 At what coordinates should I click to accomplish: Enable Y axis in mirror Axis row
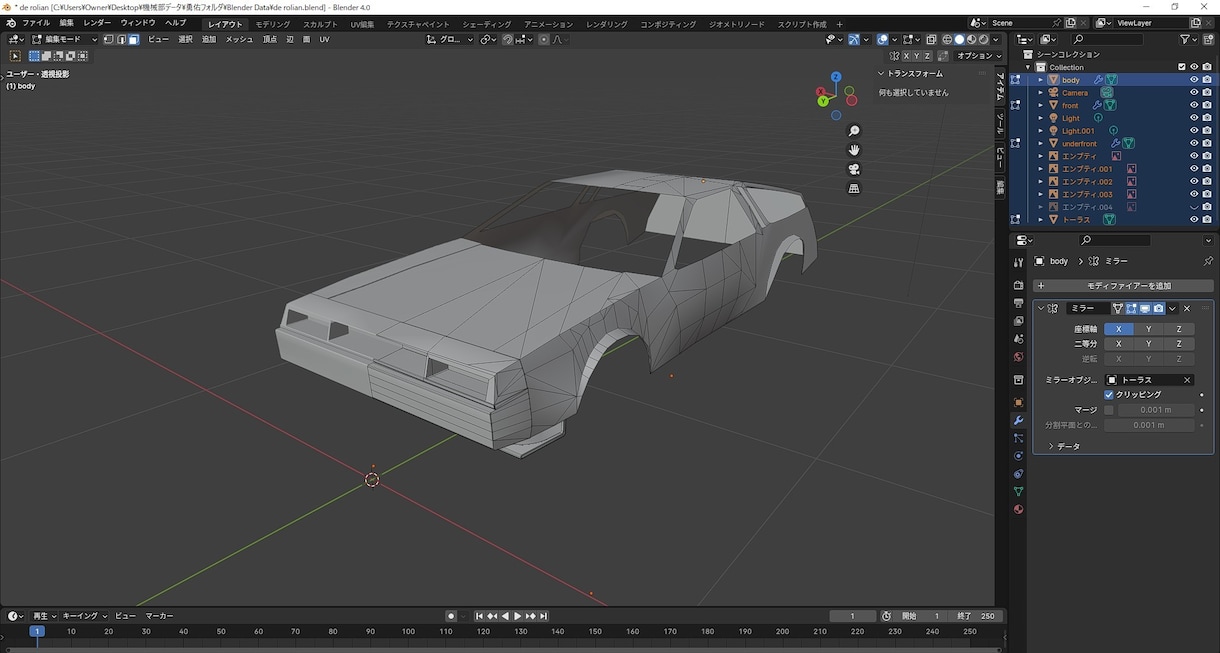[1148, 329]
